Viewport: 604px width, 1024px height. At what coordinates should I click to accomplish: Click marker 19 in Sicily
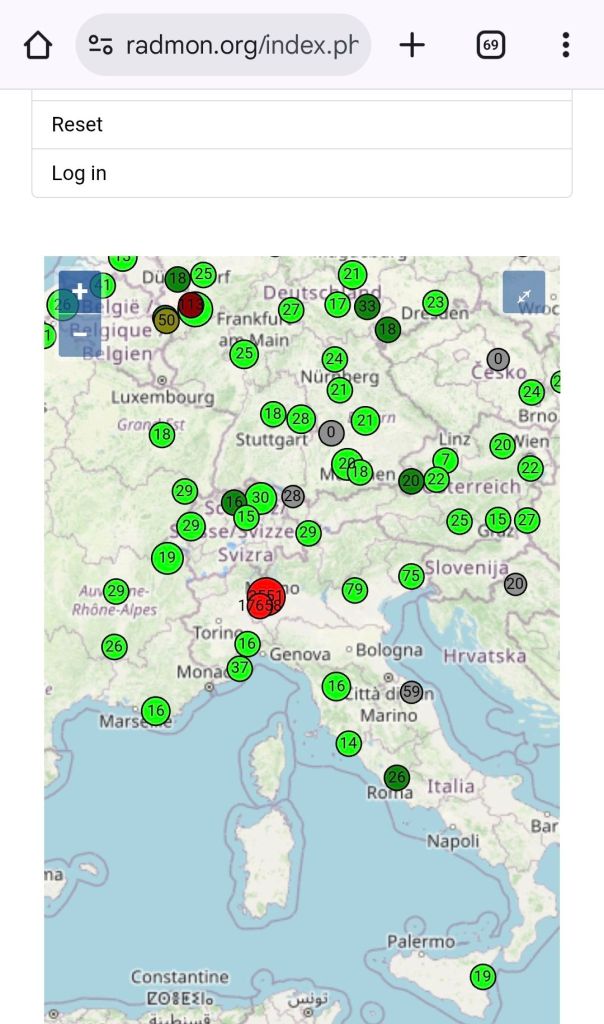[x=483, y=977]
